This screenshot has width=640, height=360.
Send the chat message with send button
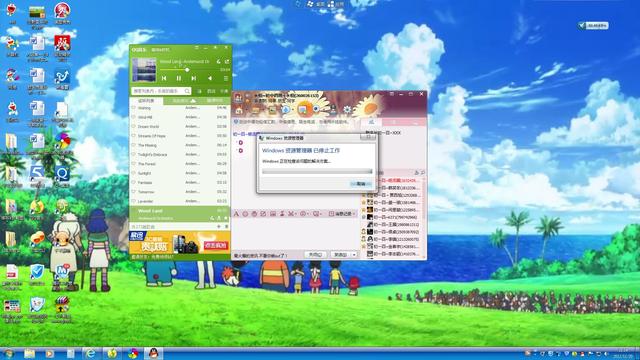(x=340, y=255)
